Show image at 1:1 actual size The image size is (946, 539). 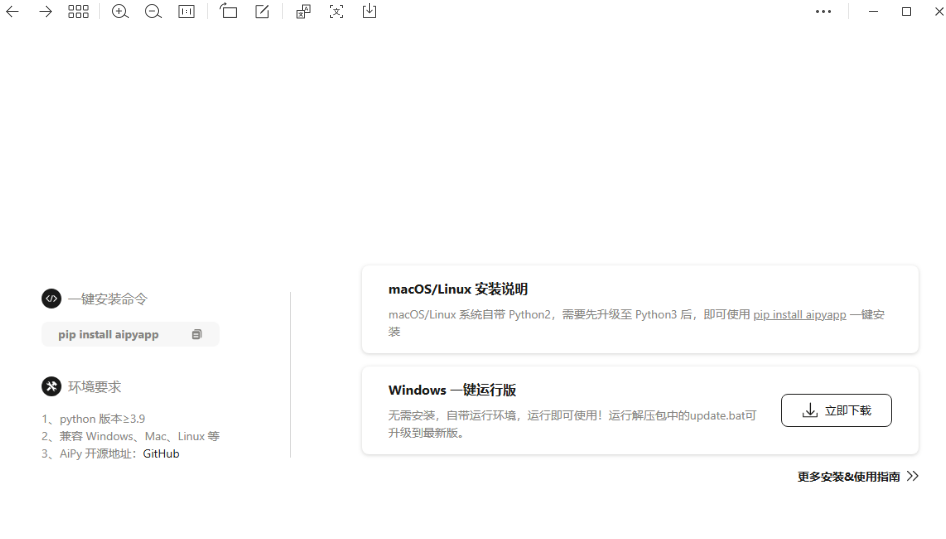(187, 12)
